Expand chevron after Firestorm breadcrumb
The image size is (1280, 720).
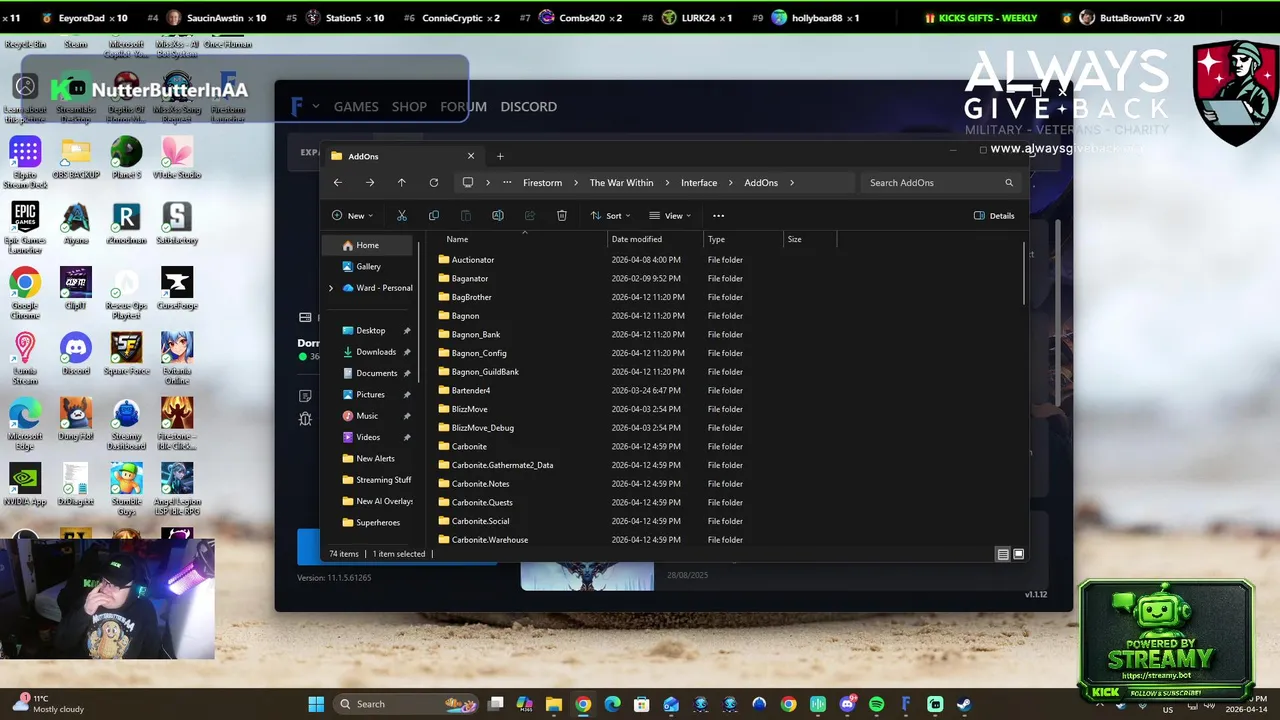click(x=576, y=183)
